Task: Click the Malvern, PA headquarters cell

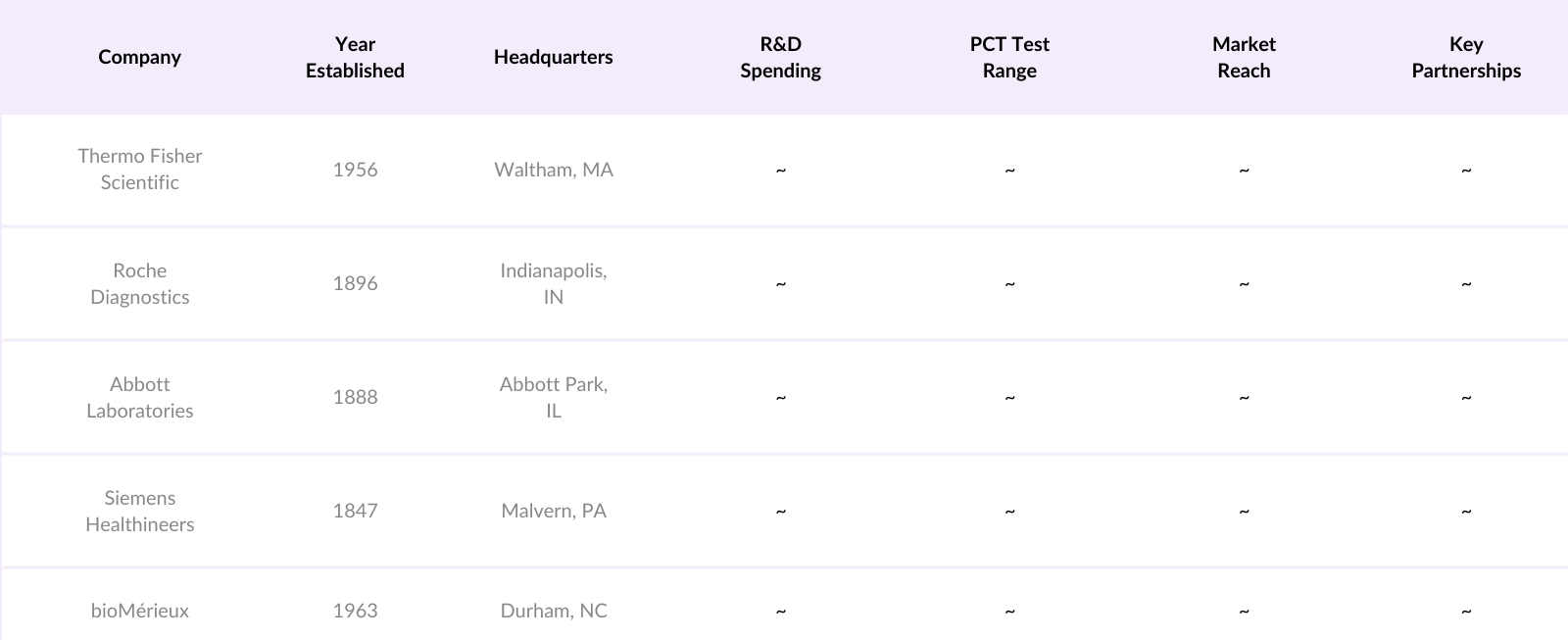Action: pos(553,511)
